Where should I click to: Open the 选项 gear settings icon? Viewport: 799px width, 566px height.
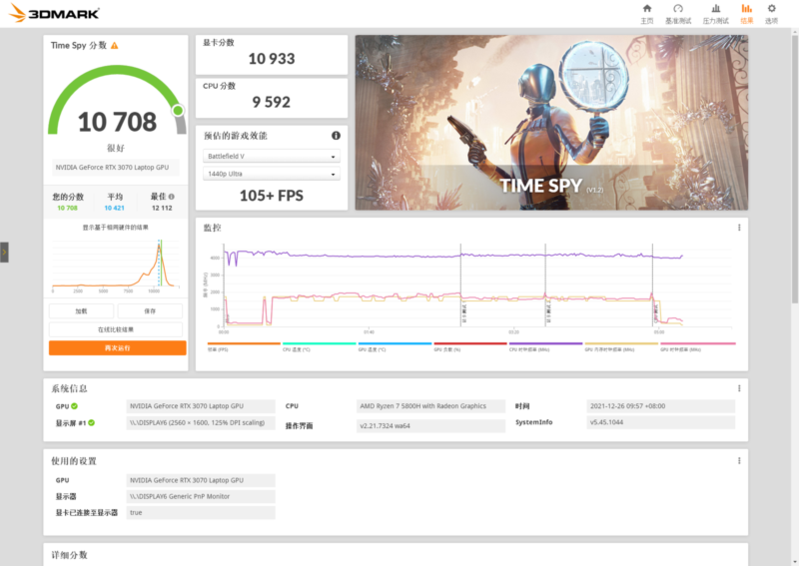(771, 13)
